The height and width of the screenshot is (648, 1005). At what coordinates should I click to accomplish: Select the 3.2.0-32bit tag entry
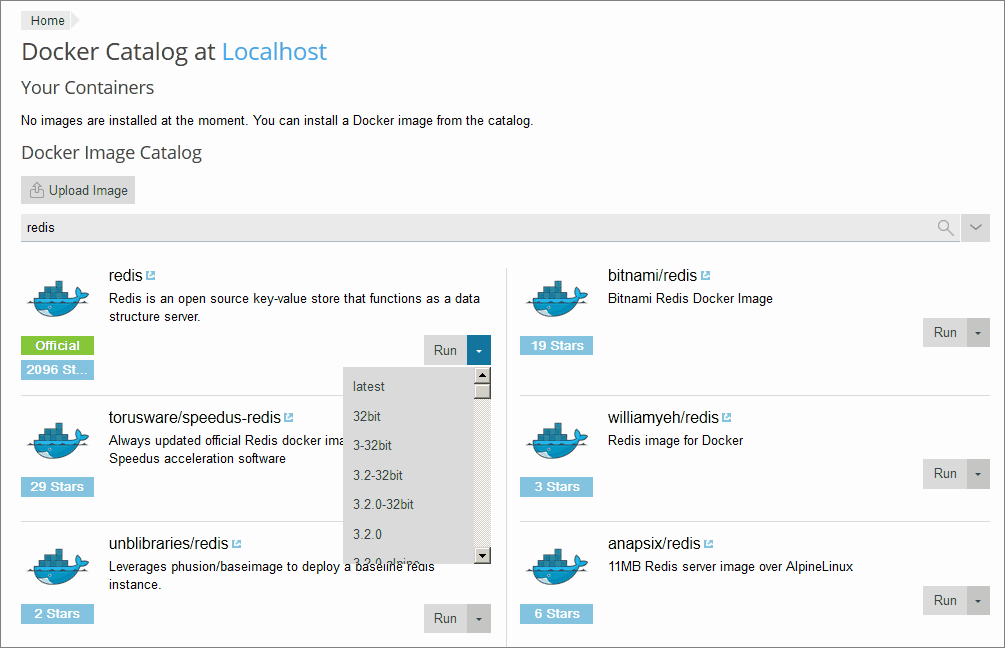[x=382, y=504]
